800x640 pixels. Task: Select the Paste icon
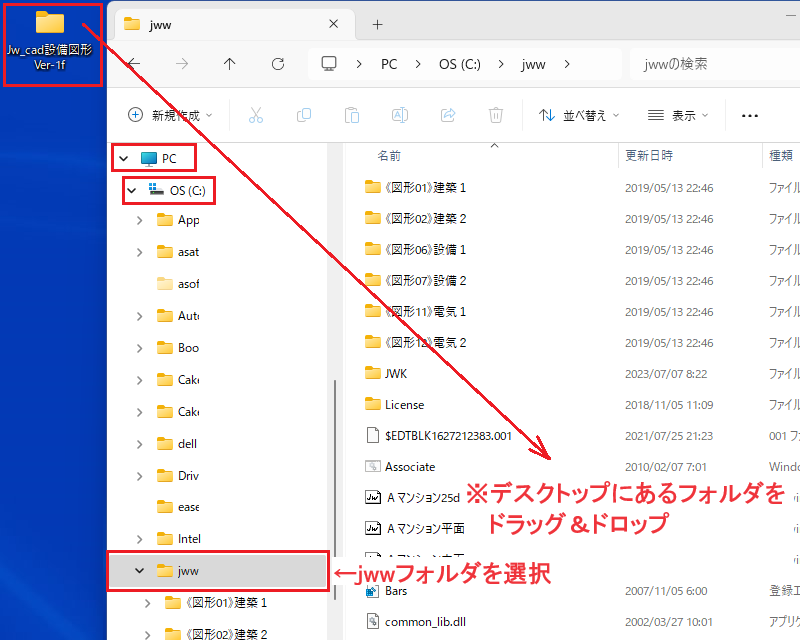pyautogui.click(x=351, y=115)
